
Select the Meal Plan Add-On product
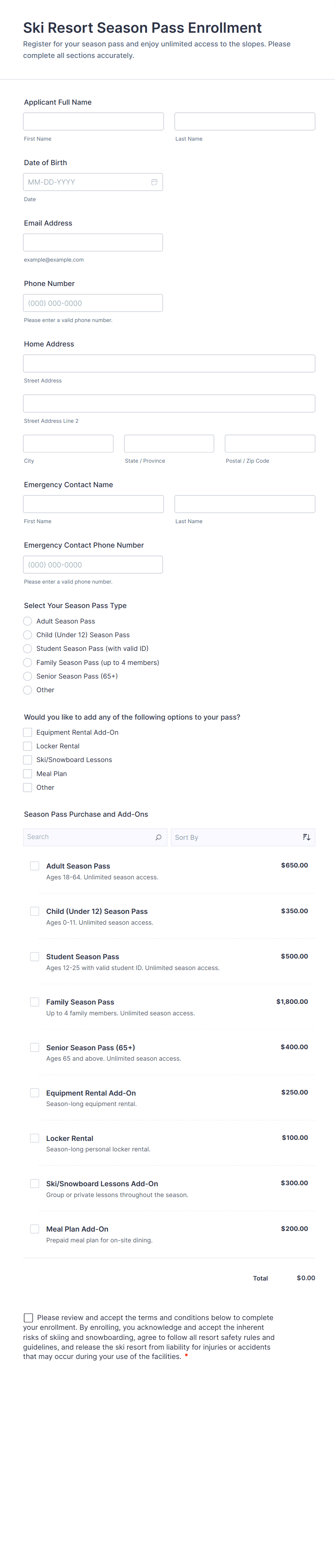(35, 1229)
